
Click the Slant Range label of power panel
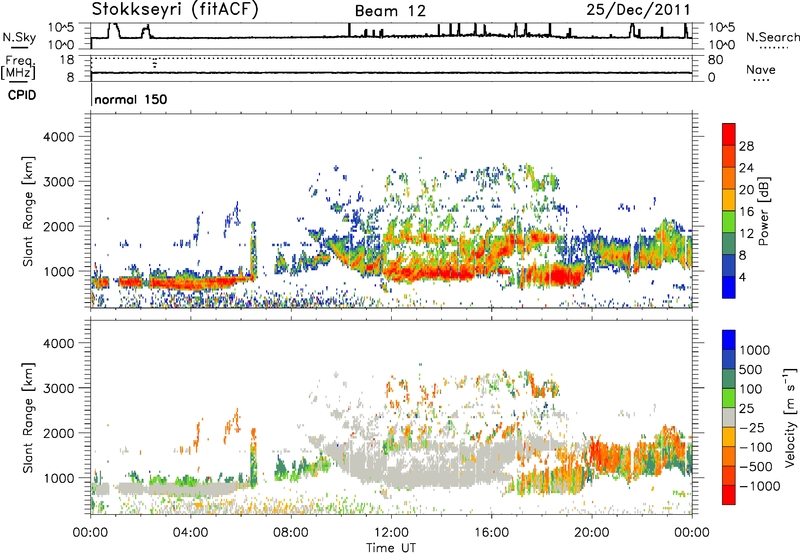click(x=28, y=211)
